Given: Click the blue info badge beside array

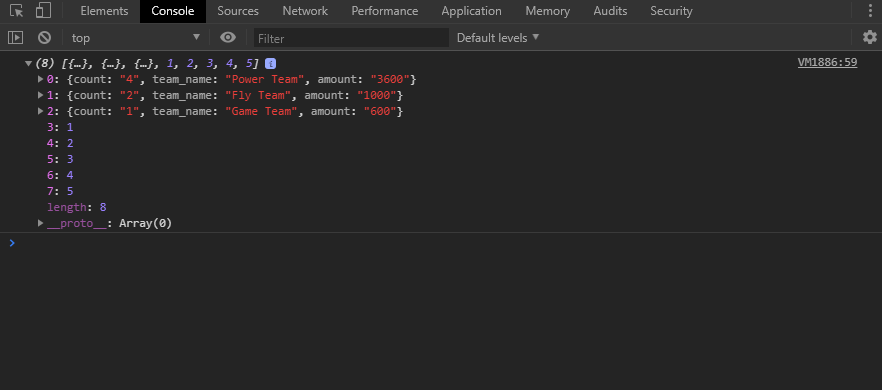Looking at the screenshot, I should coord(270,64).
